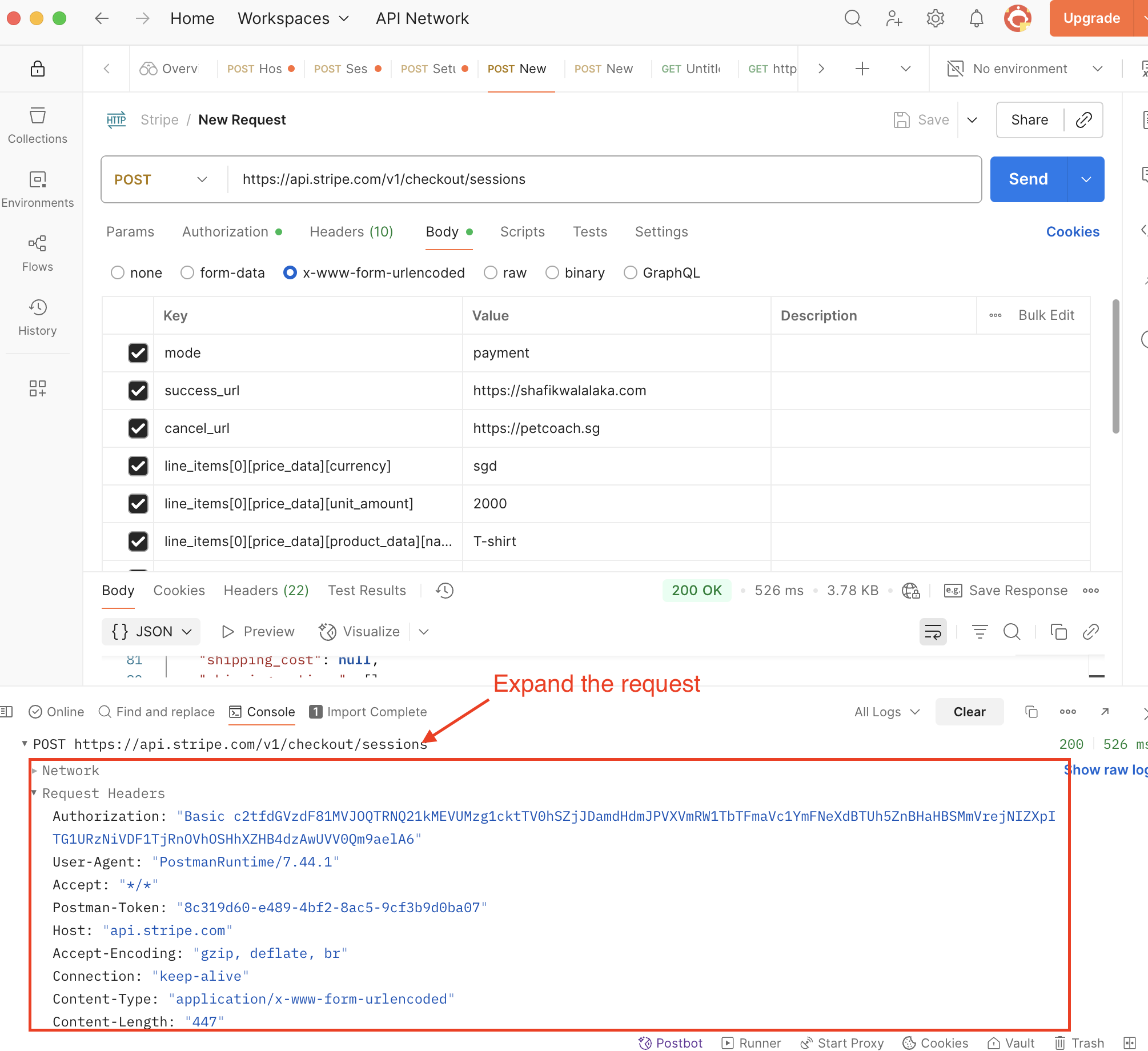Click the user avatar icon
This screenshot has height=1051, width=1148.
pos(1018,19)
